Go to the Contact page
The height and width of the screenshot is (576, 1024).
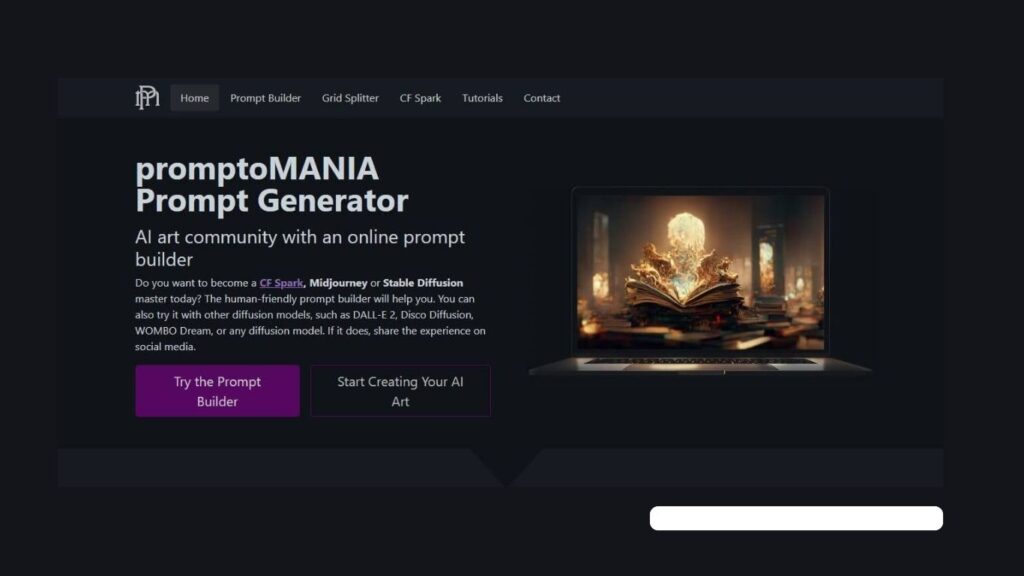pos(541,98)
